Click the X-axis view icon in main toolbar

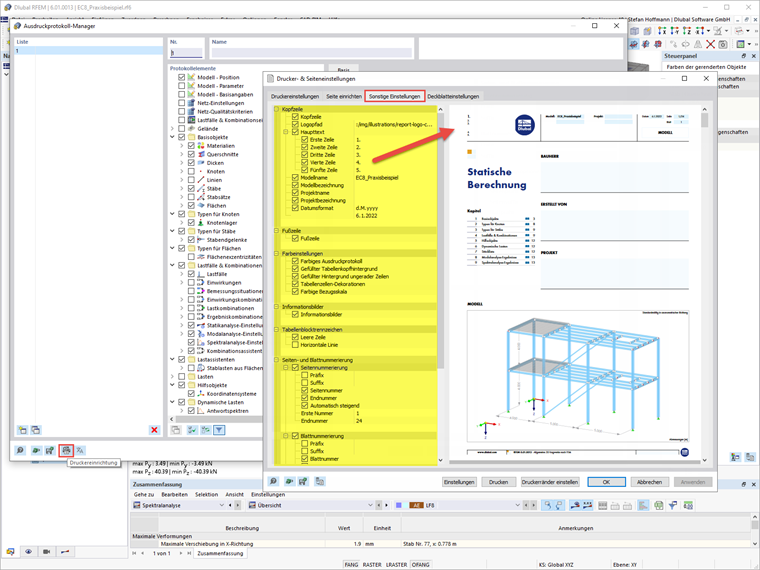pos(662,31)
